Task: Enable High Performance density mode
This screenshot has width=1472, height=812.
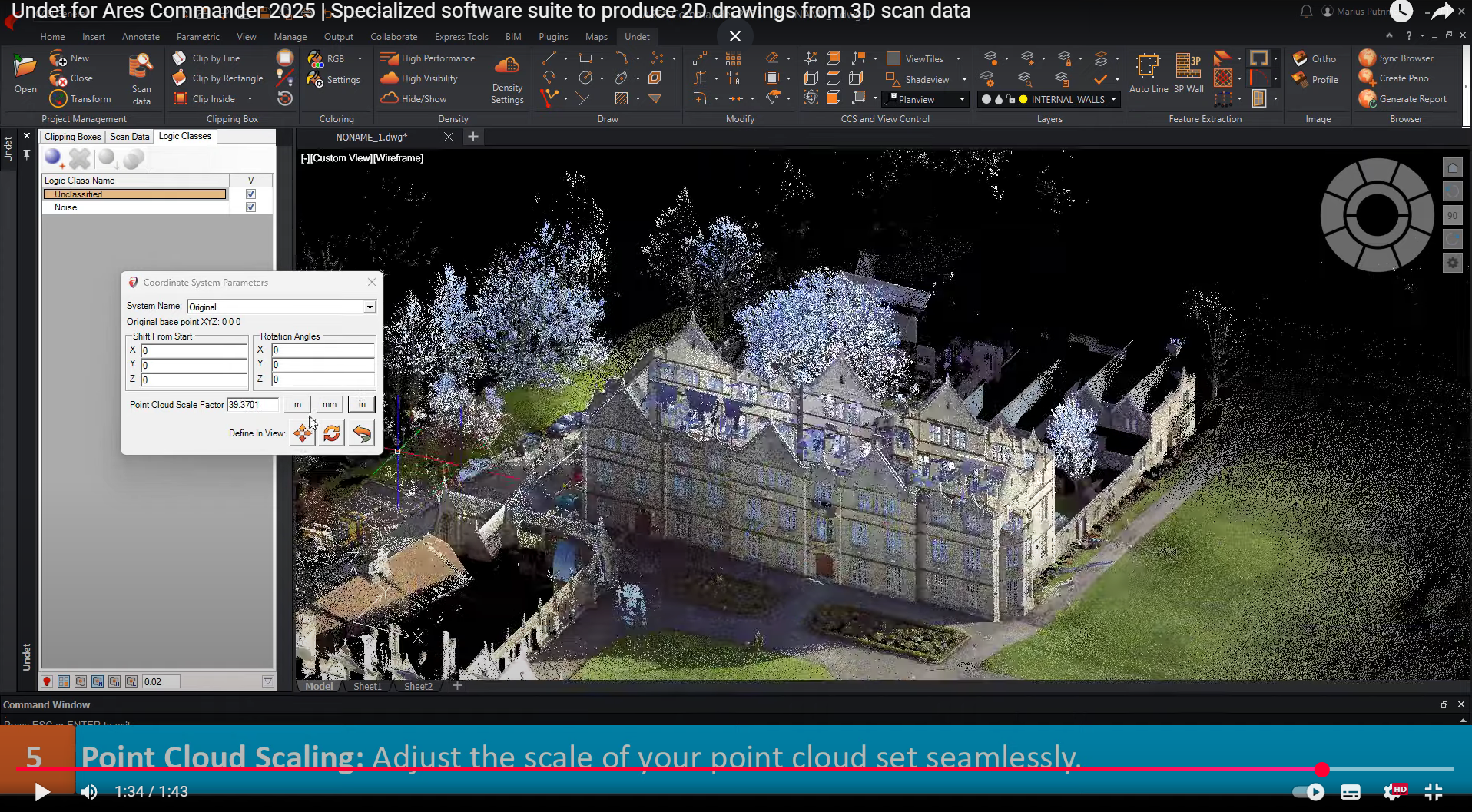Action: [x=428, y=58]
